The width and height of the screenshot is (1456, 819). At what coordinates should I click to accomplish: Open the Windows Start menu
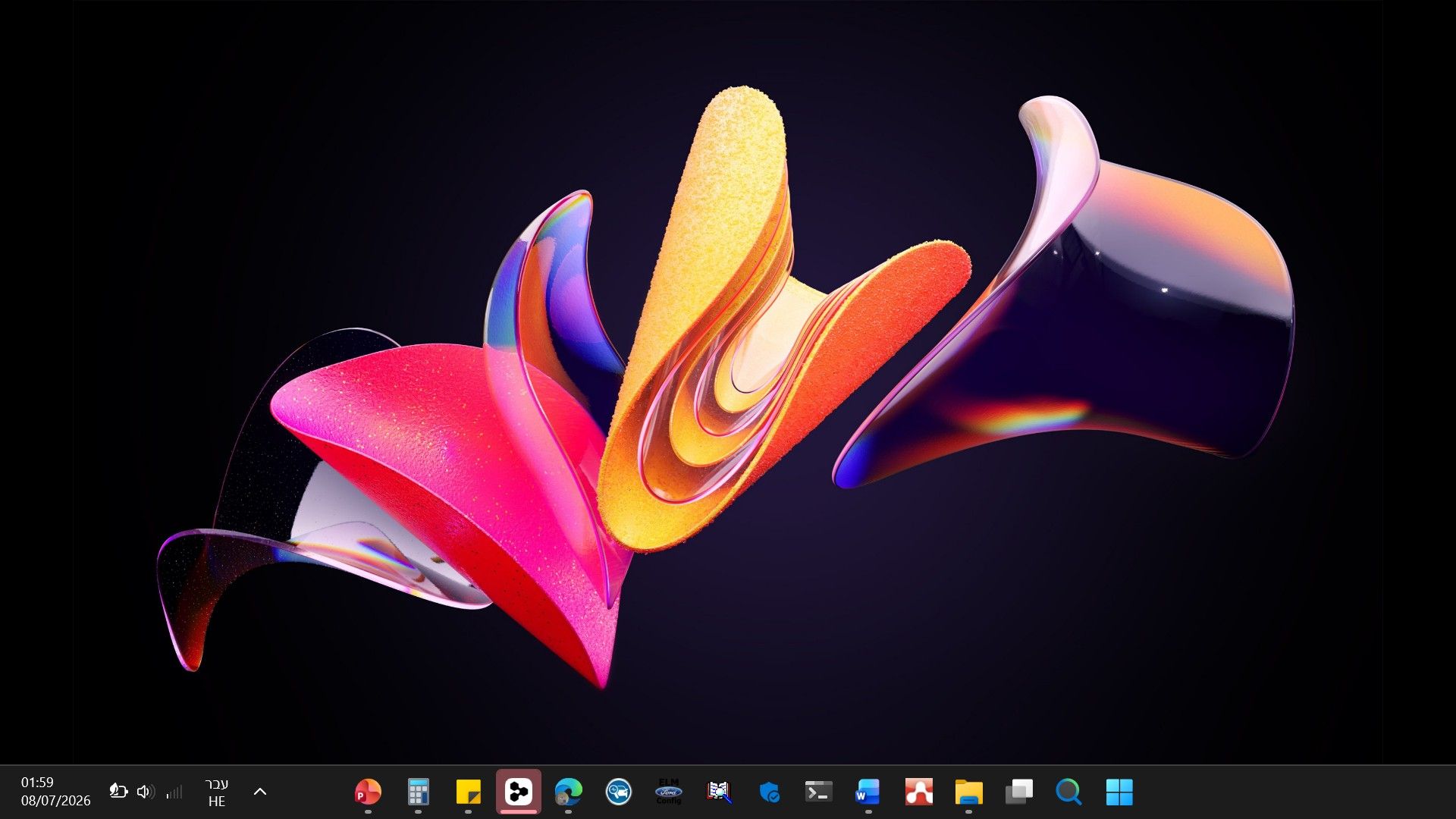(1119, 792)
